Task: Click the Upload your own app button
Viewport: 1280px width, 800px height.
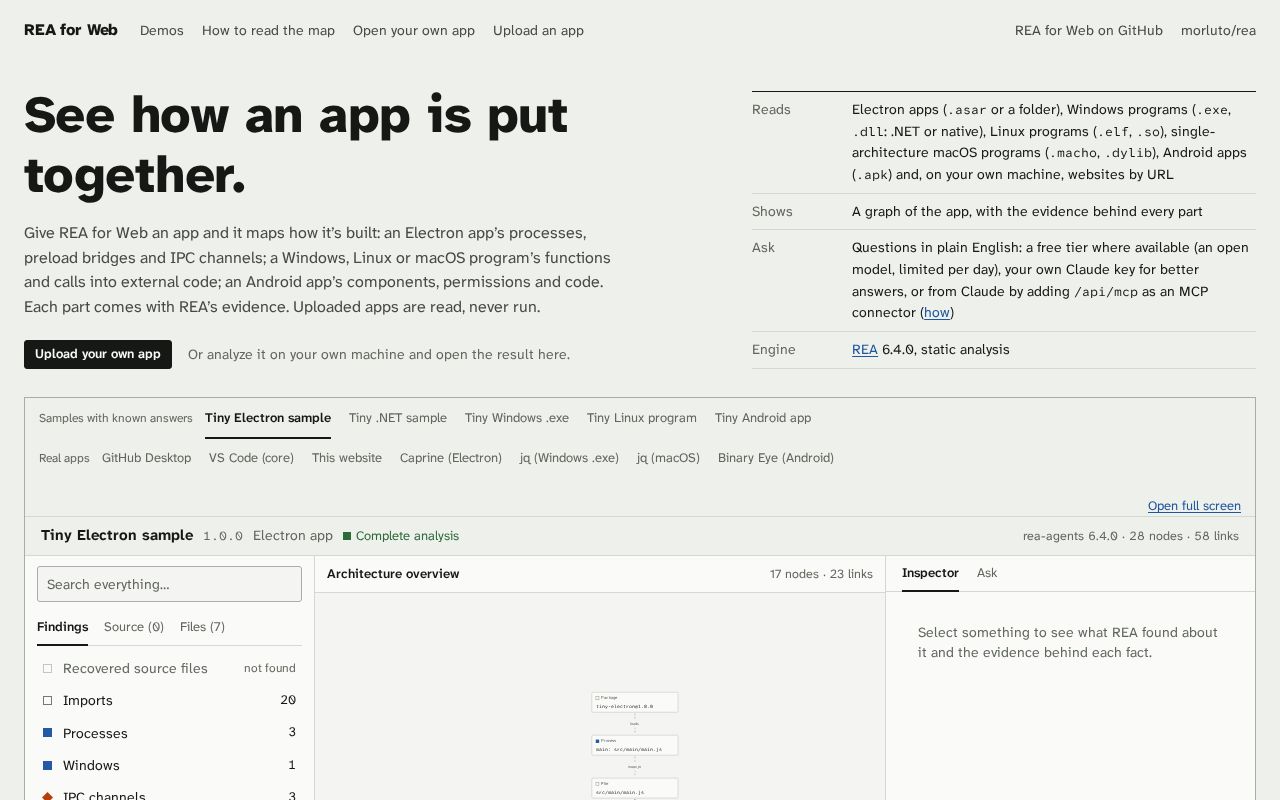Action: pos(98,354)
